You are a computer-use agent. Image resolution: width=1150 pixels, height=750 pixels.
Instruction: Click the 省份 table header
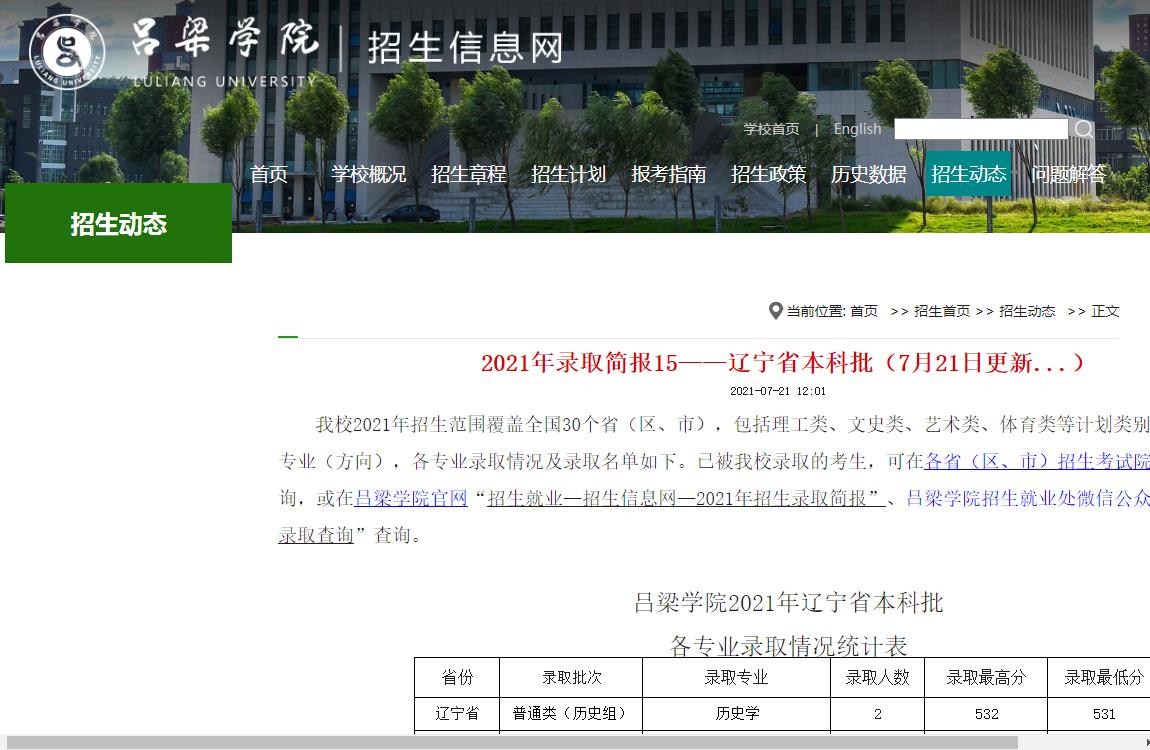point(457,677)
